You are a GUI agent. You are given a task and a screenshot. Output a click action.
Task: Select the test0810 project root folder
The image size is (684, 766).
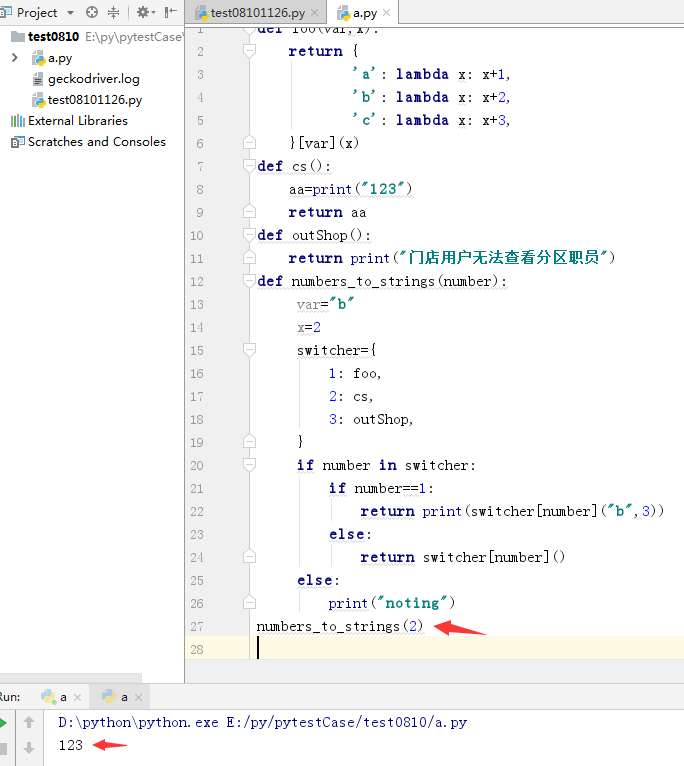coord(53,37)
